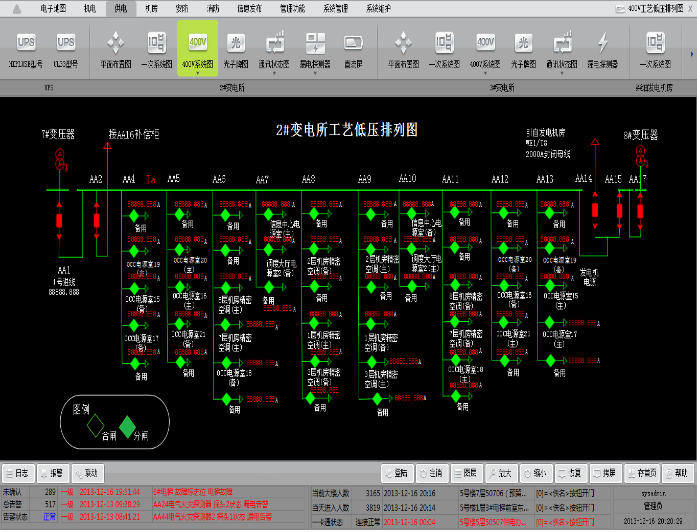Select the active 供电 menu tab

click(120, 8)
